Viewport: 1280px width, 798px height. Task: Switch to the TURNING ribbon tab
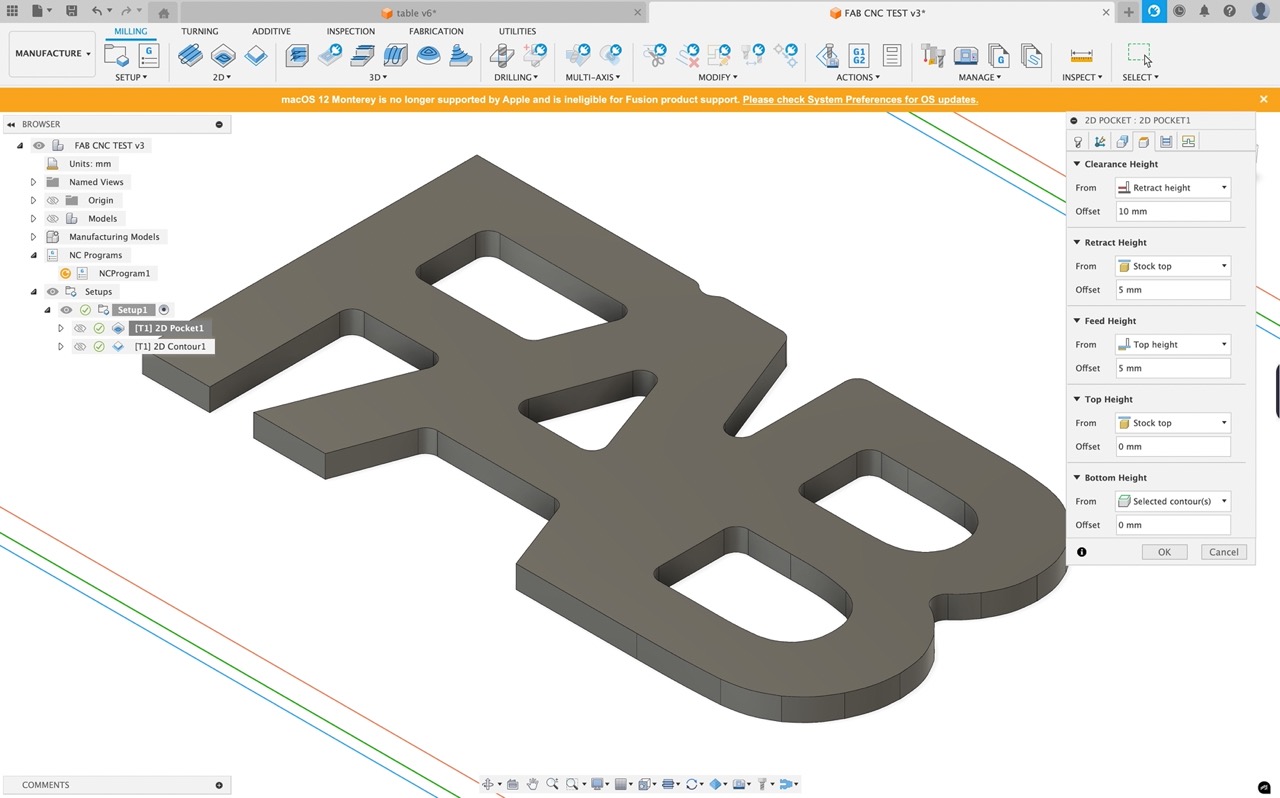pyautogui.click(x=199, y=31)
